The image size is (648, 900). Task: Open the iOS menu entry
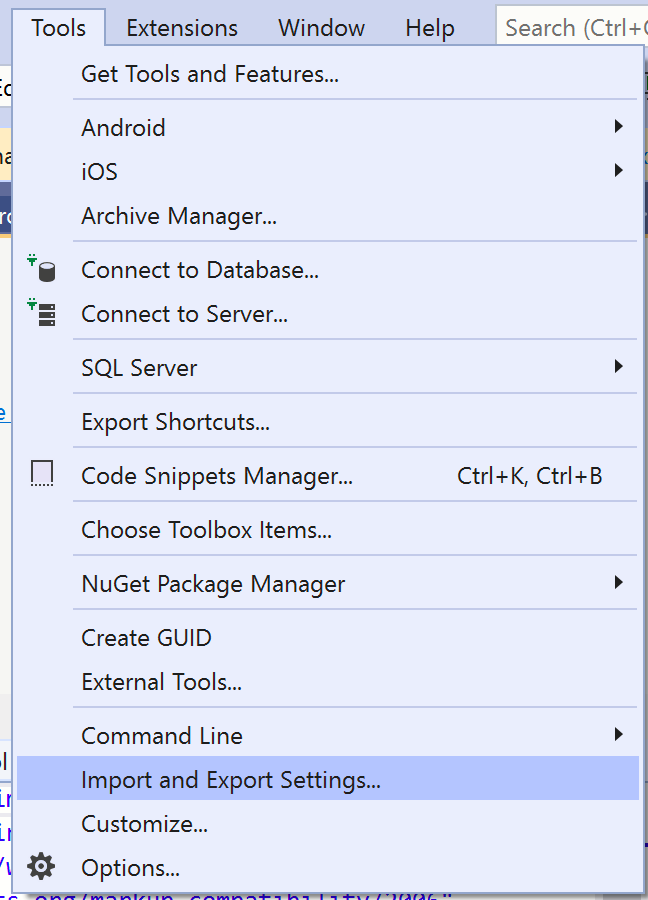pyautogui.click(x=328, y=172)
